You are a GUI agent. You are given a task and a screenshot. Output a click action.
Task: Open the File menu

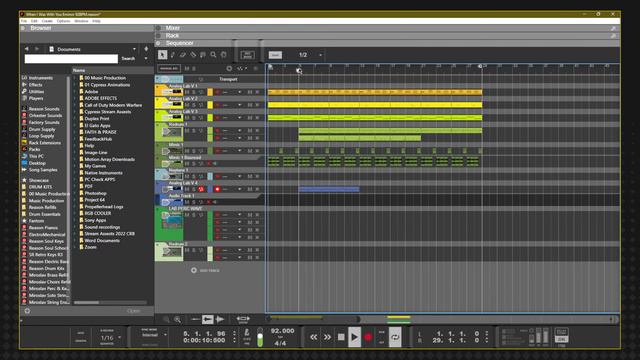pos(24,21)
